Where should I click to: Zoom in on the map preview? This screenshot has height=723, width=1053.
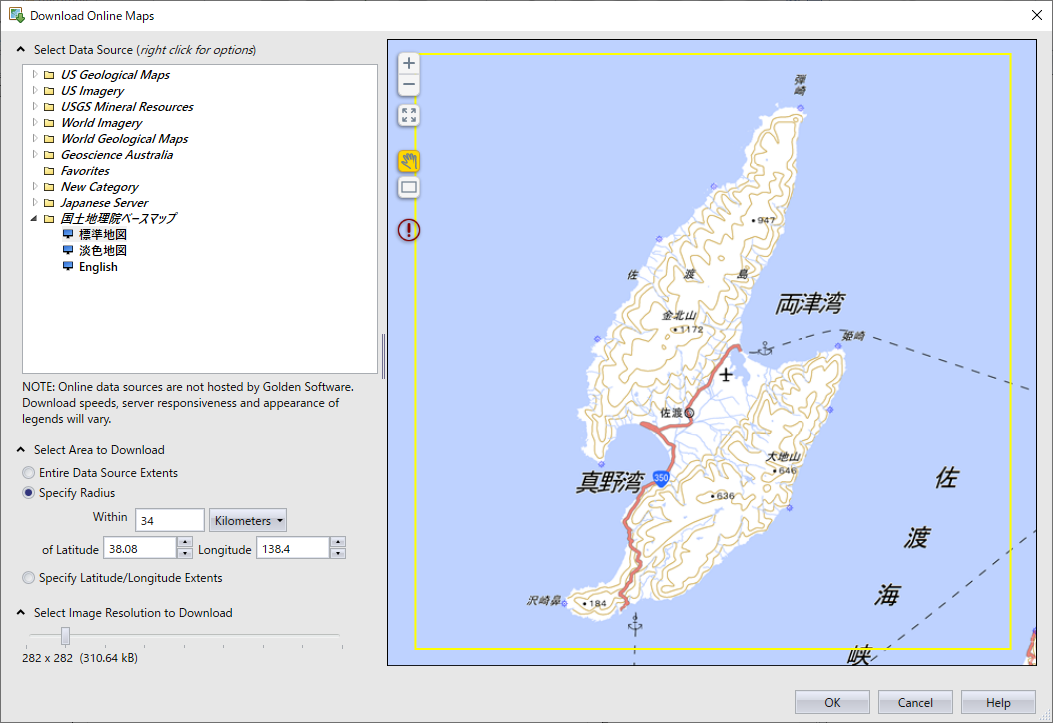tap(408, 63)
